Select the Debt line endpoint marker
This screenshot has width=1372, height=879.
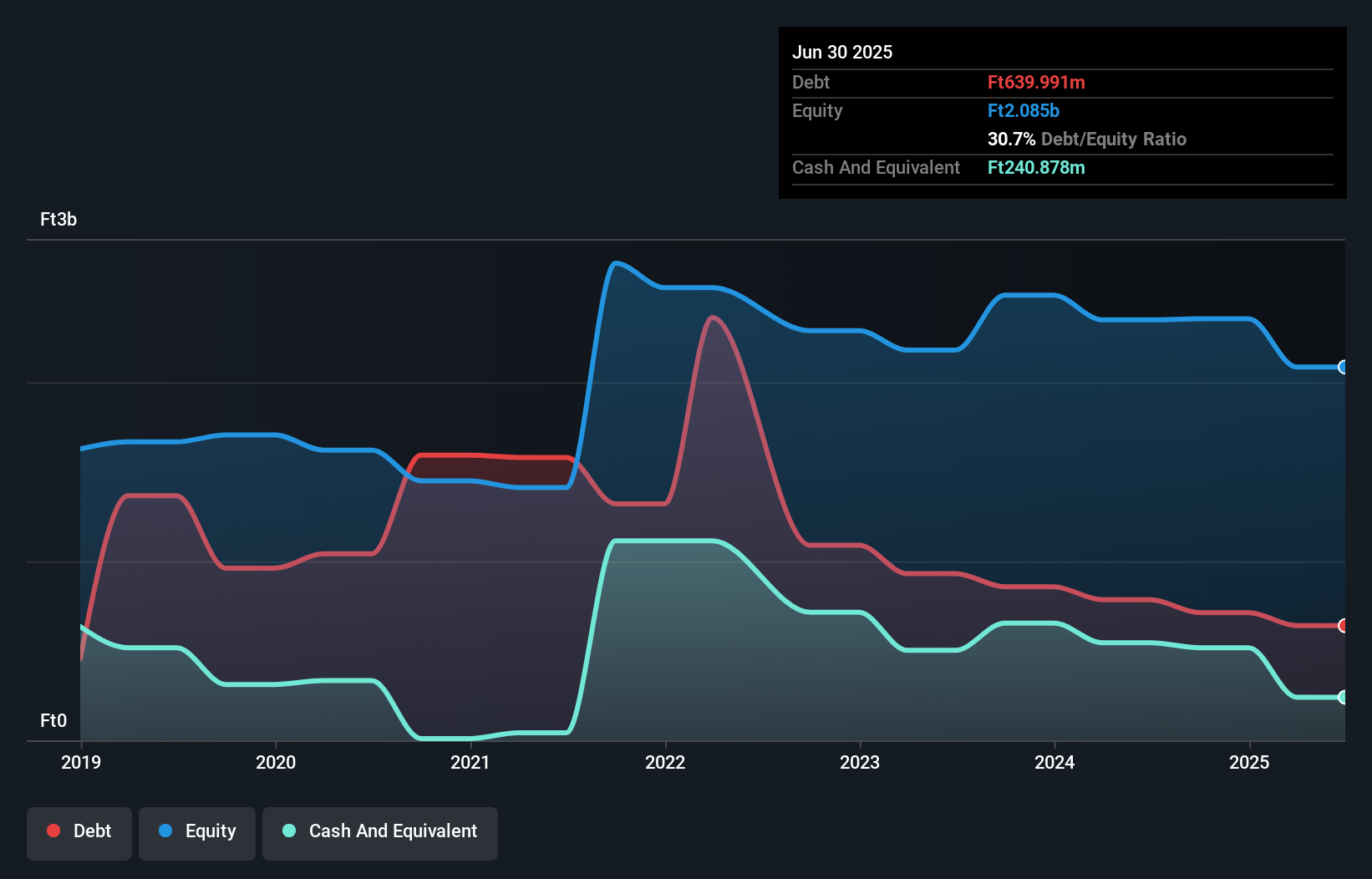click(1344, 624)
